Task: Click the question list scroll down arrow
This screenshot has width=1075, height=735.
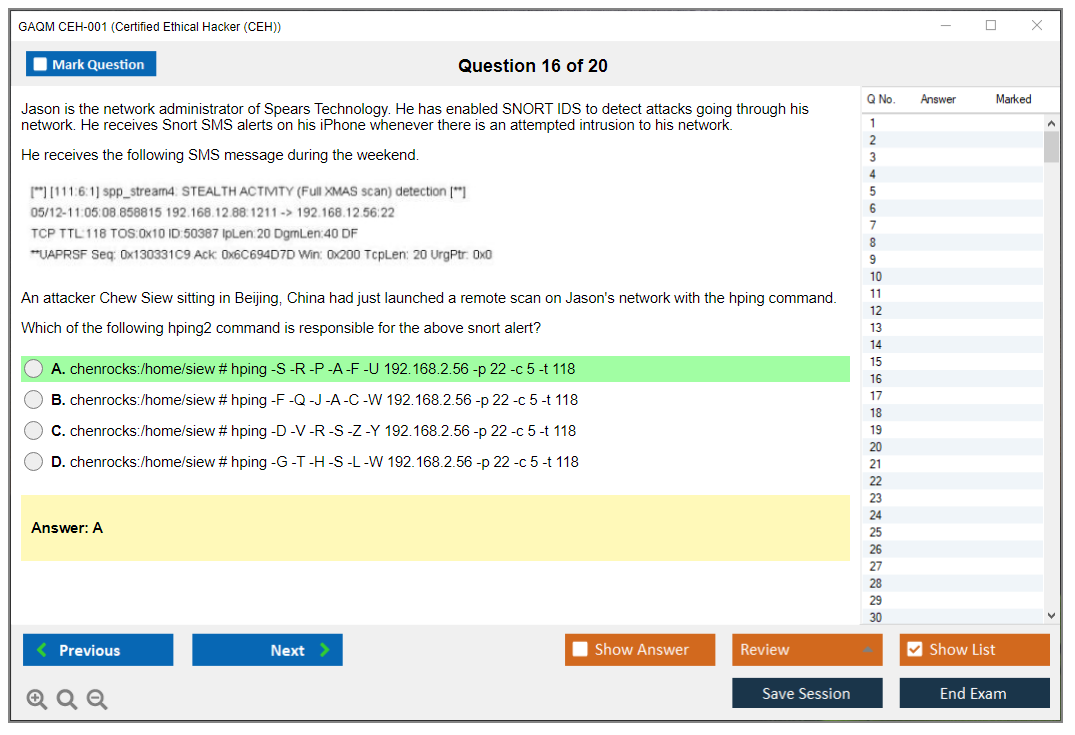Action: point(1051,616)
